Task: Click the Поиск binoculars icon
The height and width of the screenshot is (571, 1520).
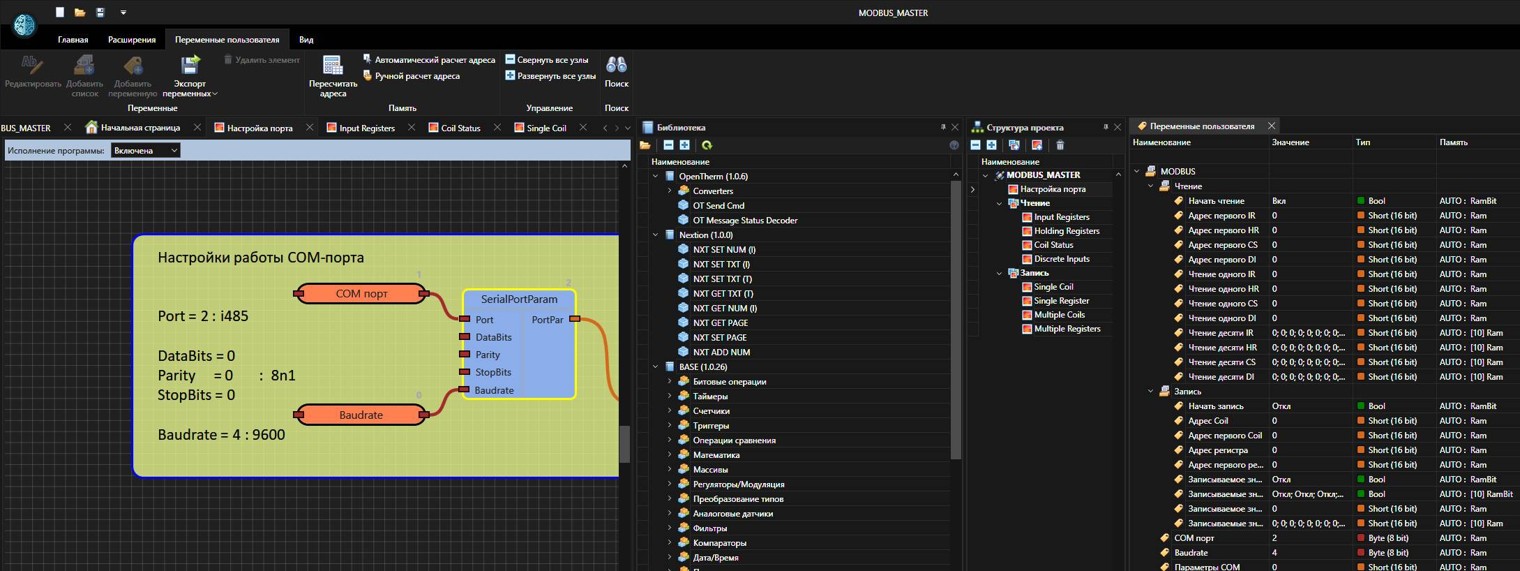Action: point(617,65)
